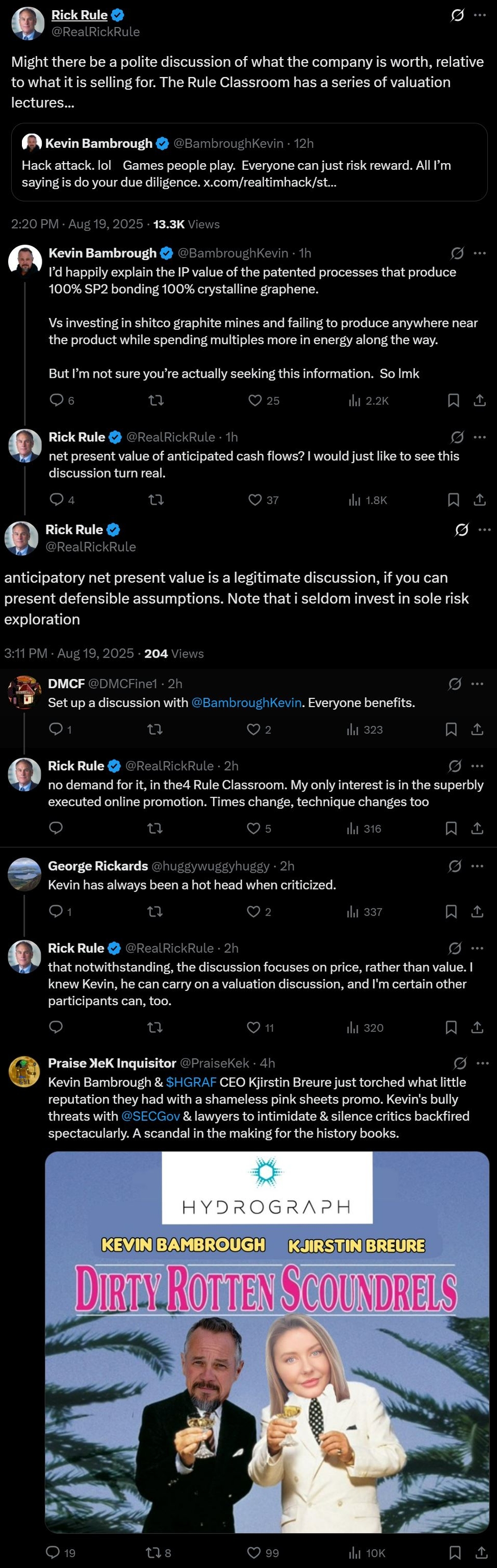The width and height of the screenshot is (497, 1568).
Task: Open the more options menu on the Rick Rule top post
Action: click(481, 16)
